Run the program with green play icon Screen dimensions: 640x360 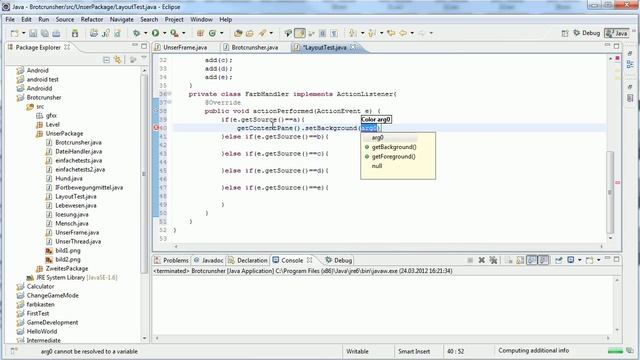(156, 33)
